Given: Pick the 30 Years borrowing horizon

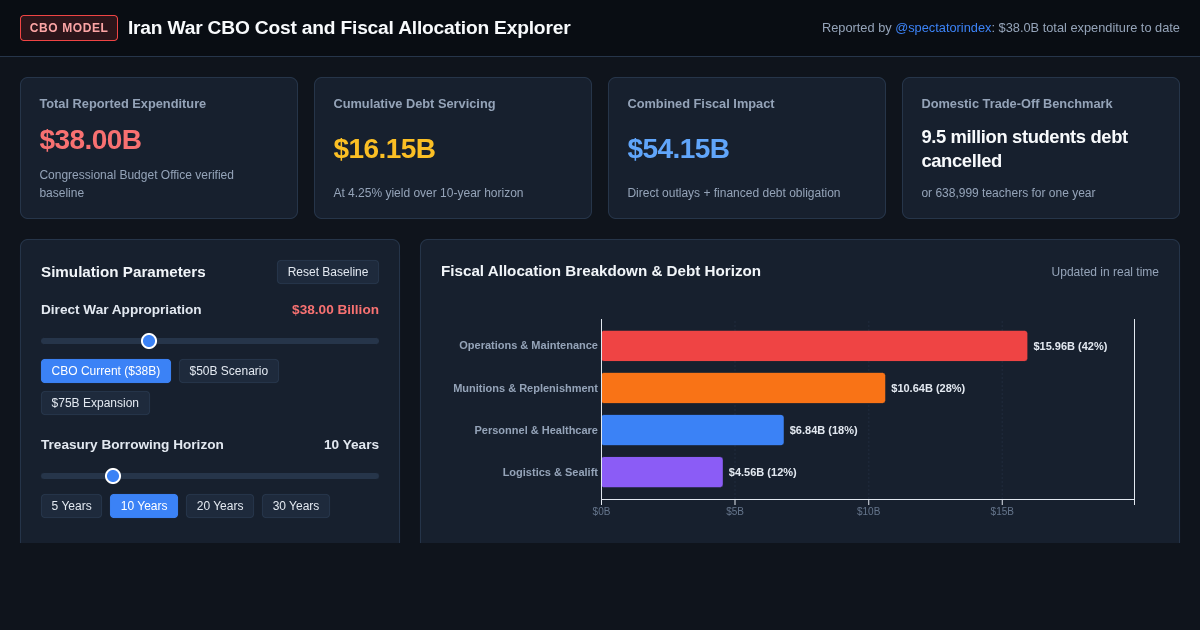Looking at the screenshot, I should point(296,506).
